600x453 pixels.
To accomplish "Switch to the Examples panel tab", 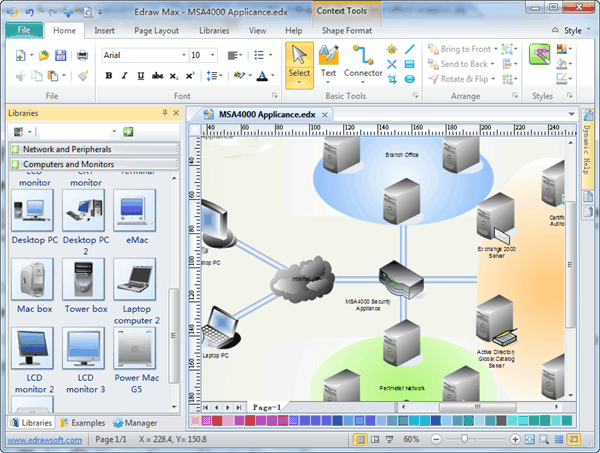I will pos(82,423).
